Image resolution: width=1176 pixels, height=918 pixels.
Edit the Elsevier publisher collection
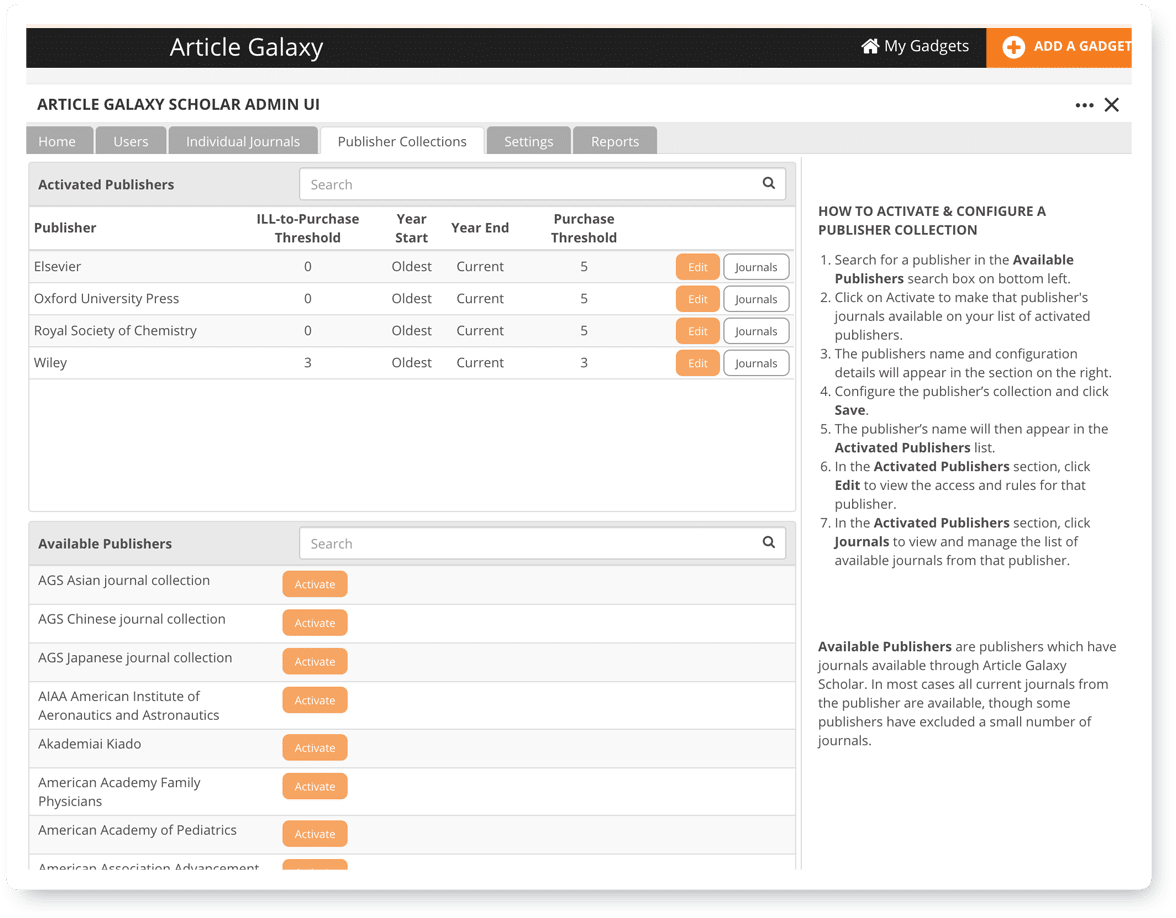click(x=698, y=267)
